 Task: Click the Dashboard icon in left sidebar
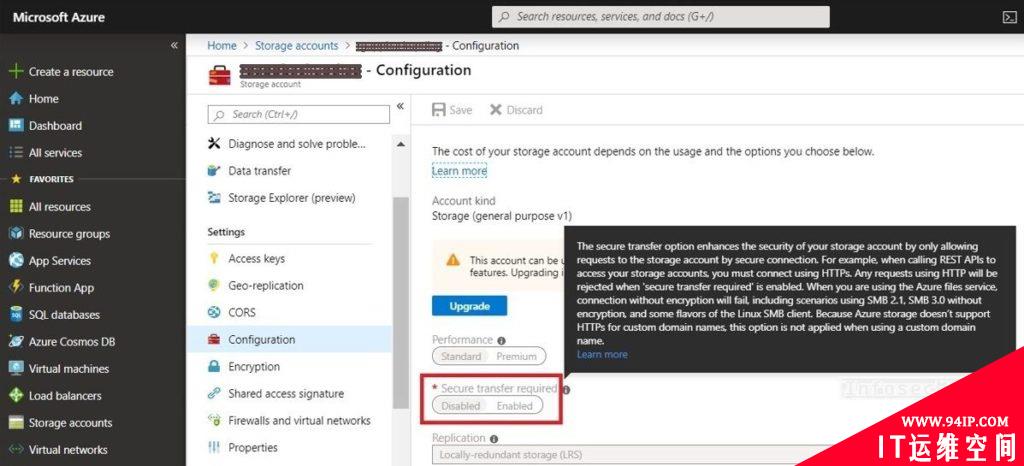16,125
